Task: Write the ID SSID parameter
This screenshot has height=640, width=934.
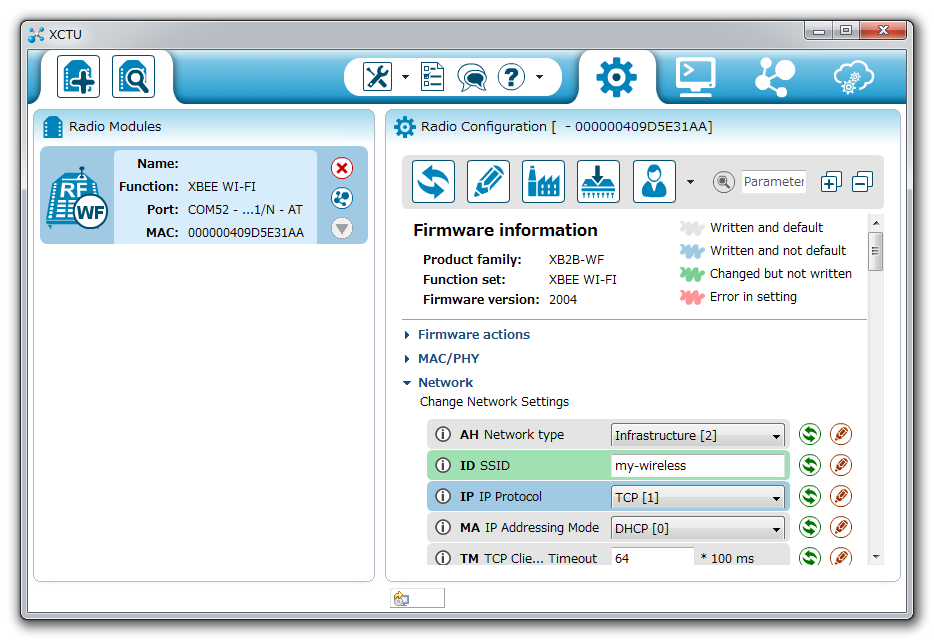Action: (x=841, y=465)
